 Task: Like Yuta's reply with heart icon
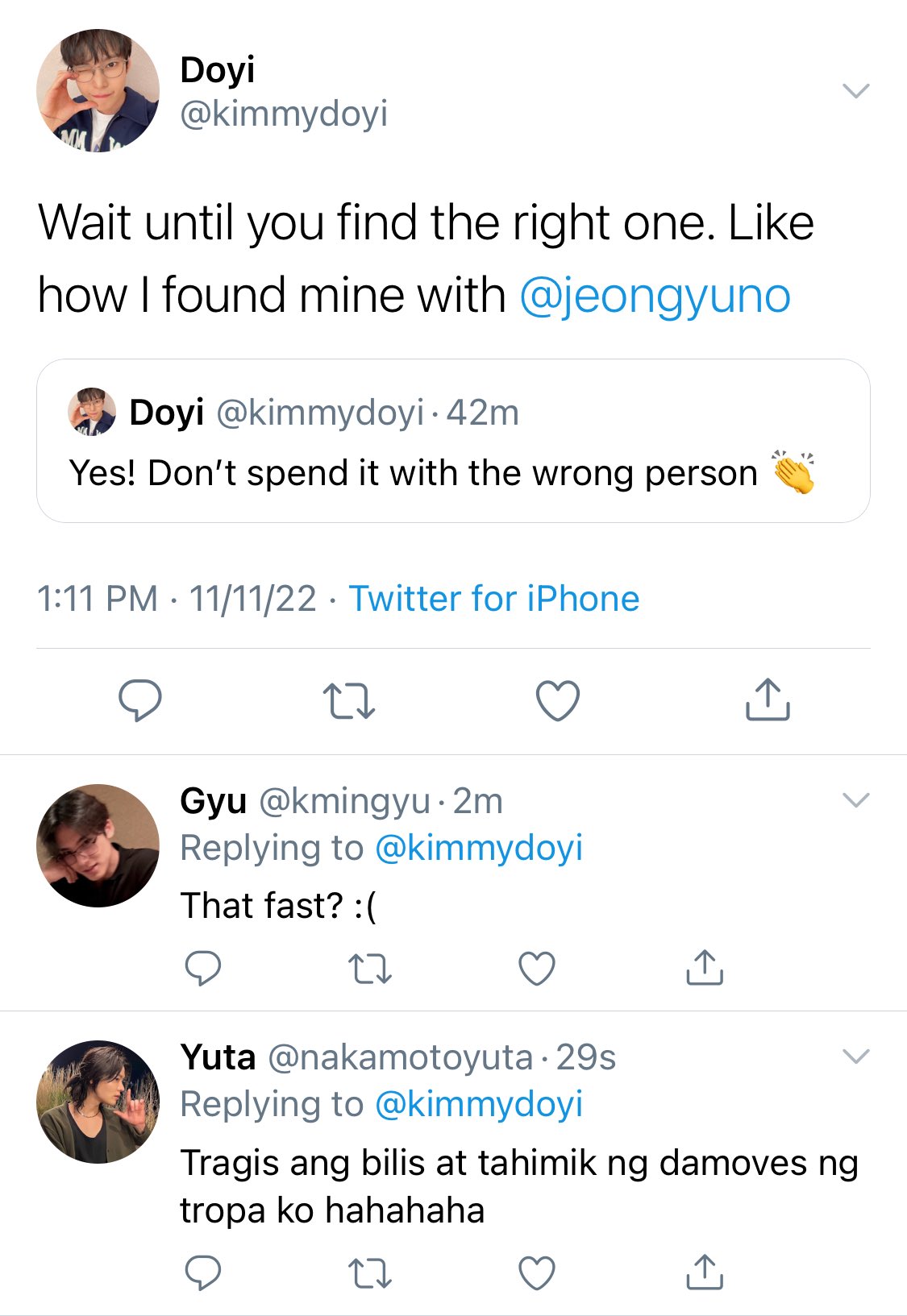click(537, 1272)
